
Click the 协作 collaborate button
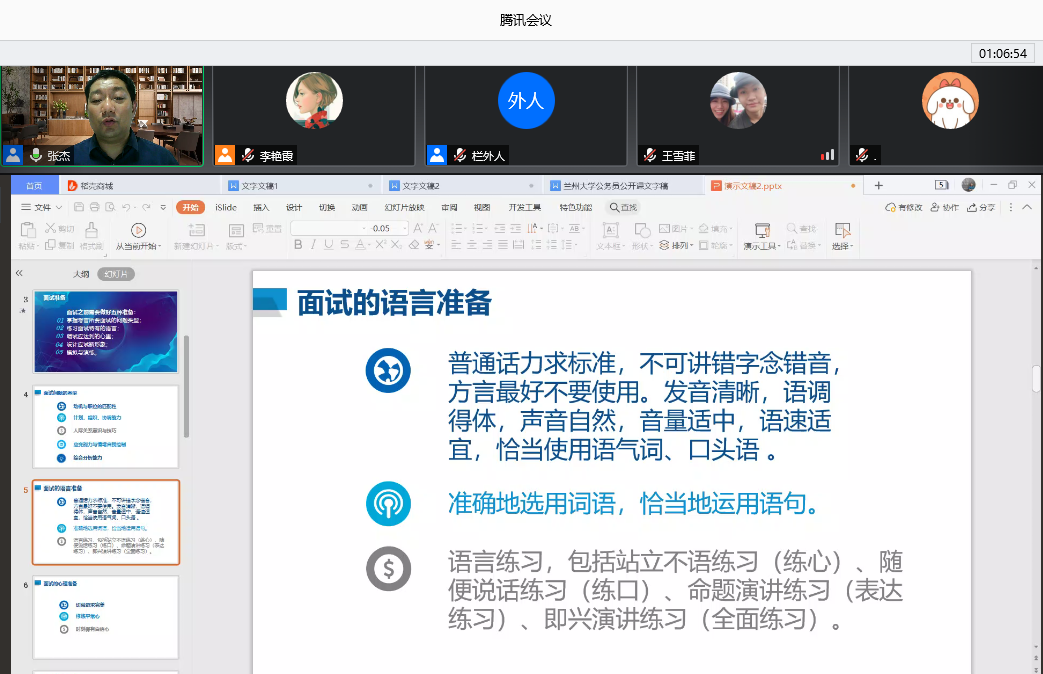tap(943, 207)
